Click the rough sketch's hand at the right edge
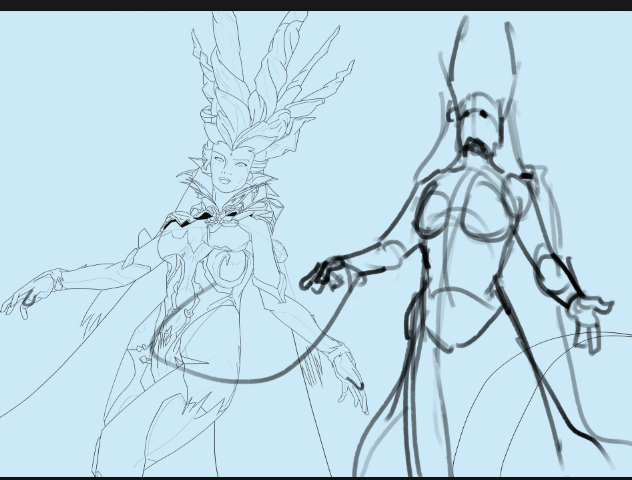Image resolution: width=632 pixels, height=480 pixels. pyautogui.click(x=592, y=315)
